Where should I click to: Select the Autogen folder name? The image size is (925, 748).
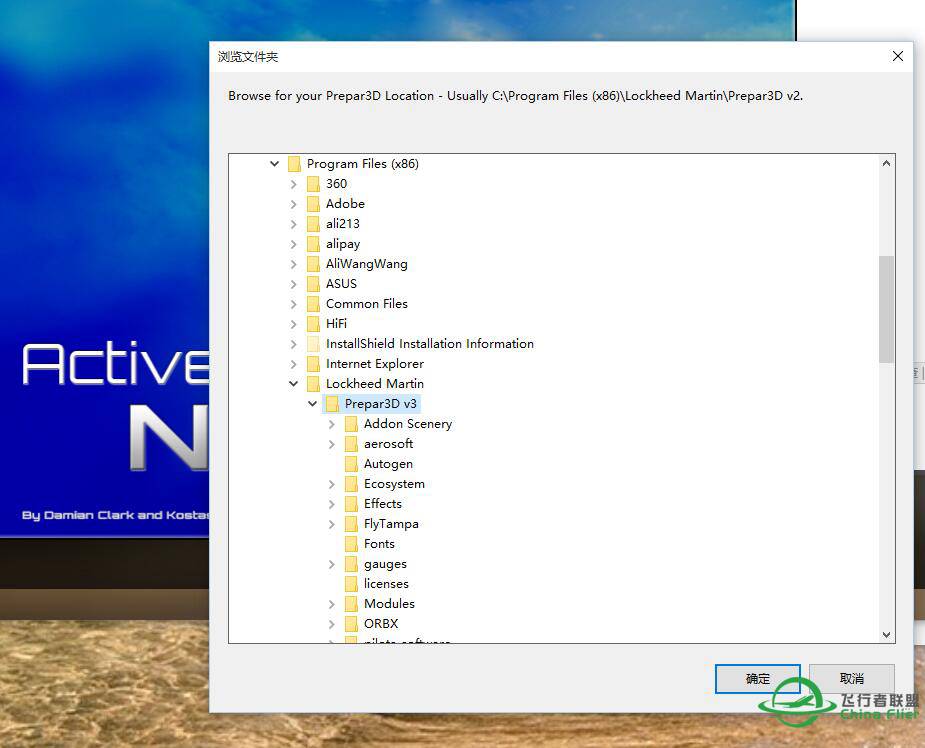[388, 464]
